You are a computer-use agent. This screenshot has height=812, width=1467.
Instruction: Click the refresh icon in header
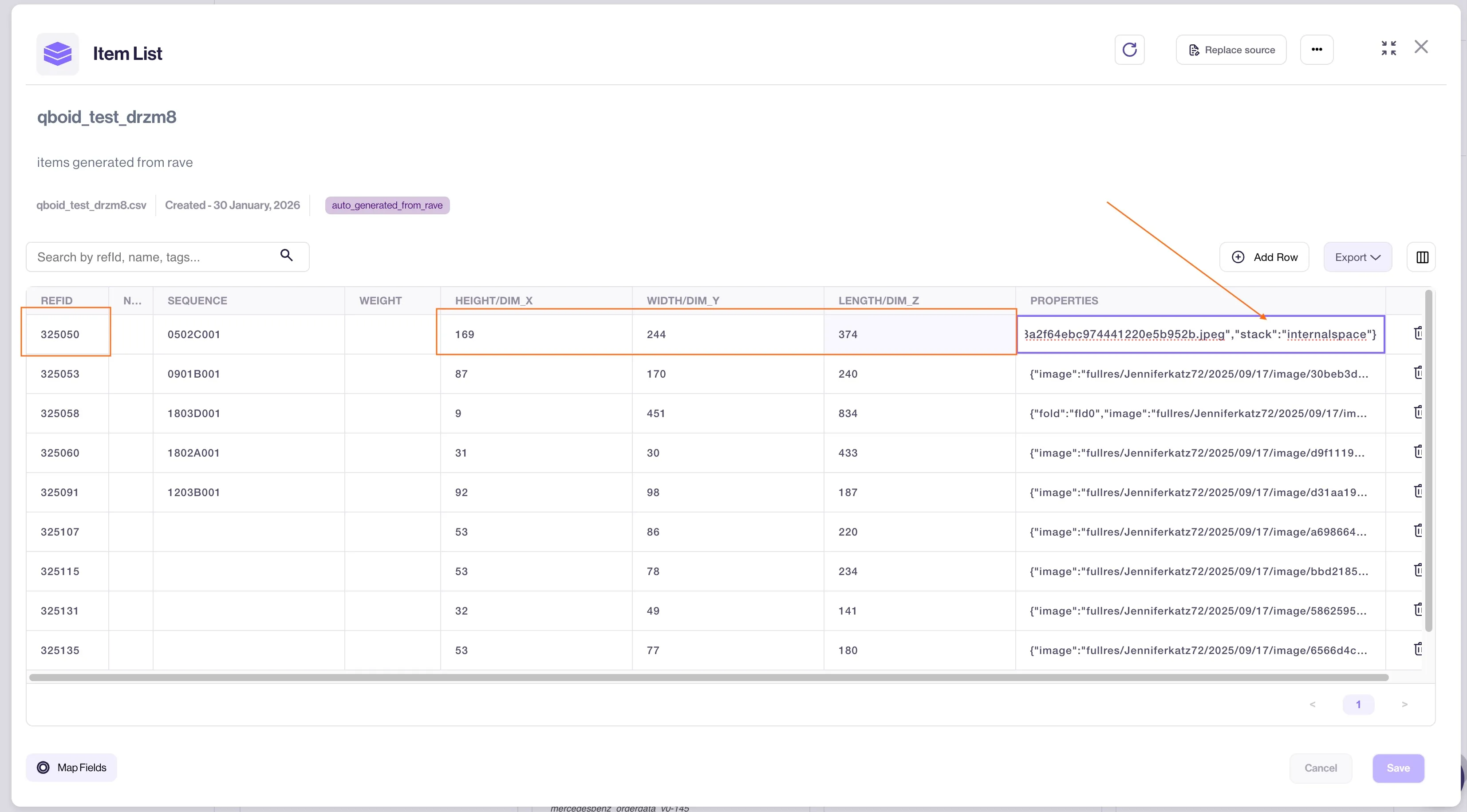pyautogui.click(x=1129, y=50)
